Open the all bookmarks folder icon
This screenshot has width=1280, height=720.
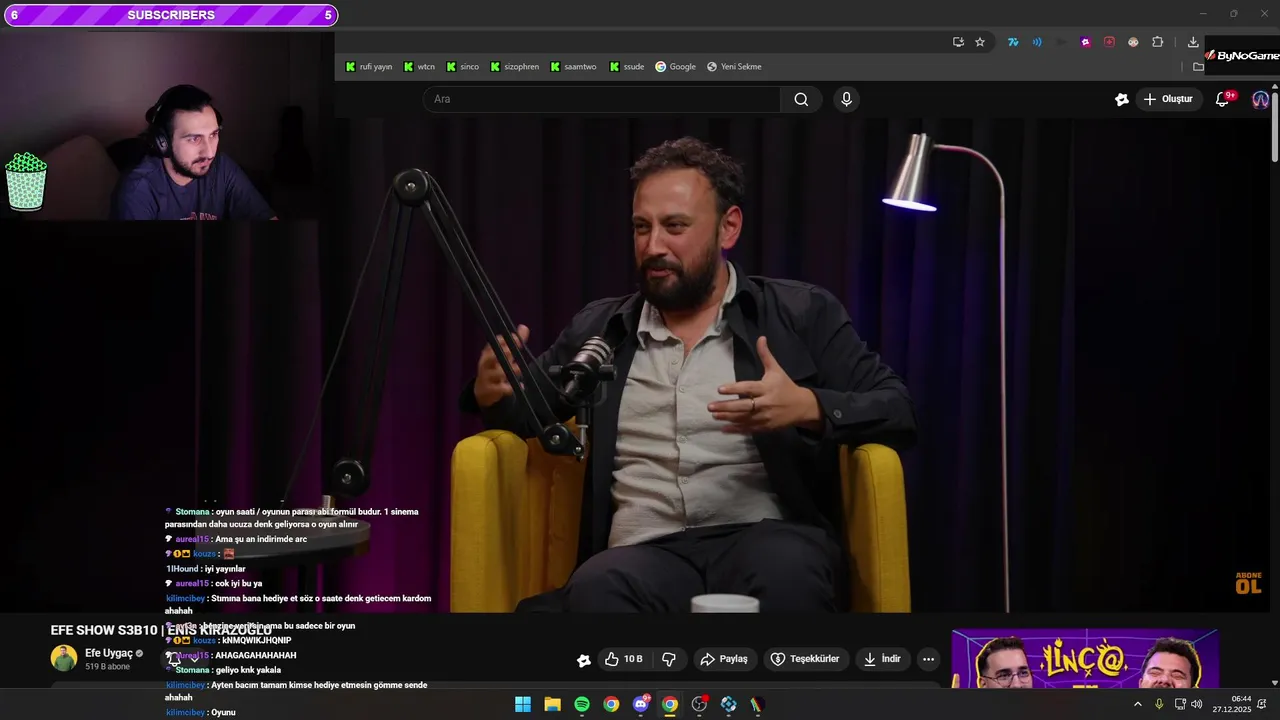(x=1198, y=67)
